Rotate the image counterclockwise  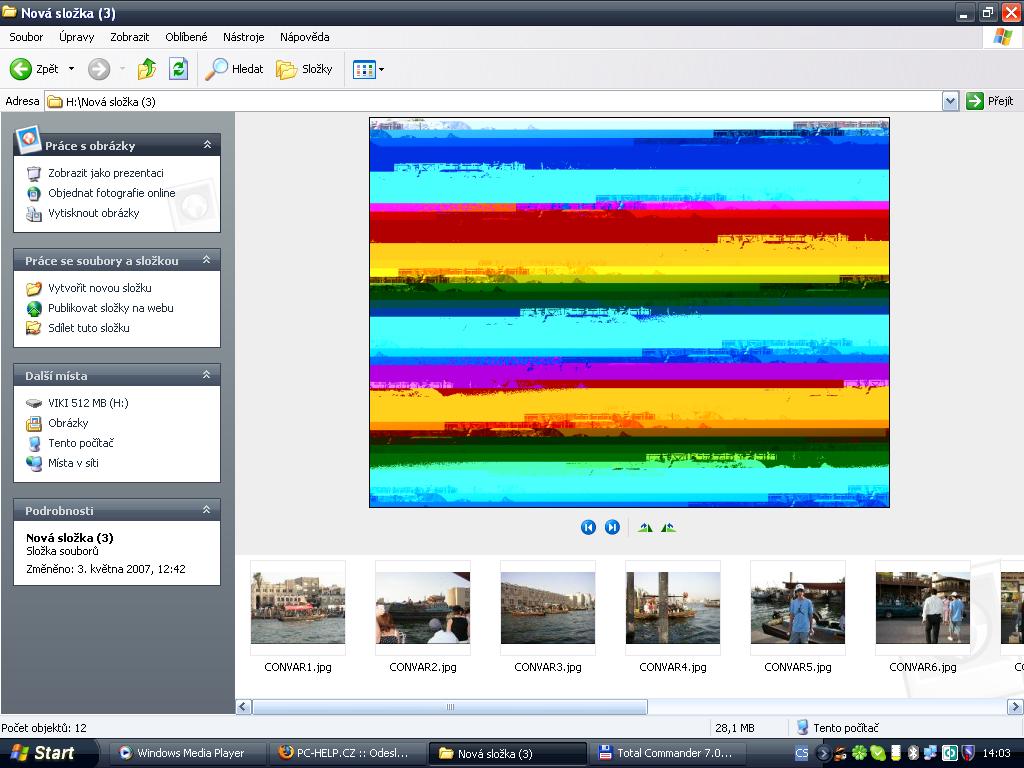668,527
